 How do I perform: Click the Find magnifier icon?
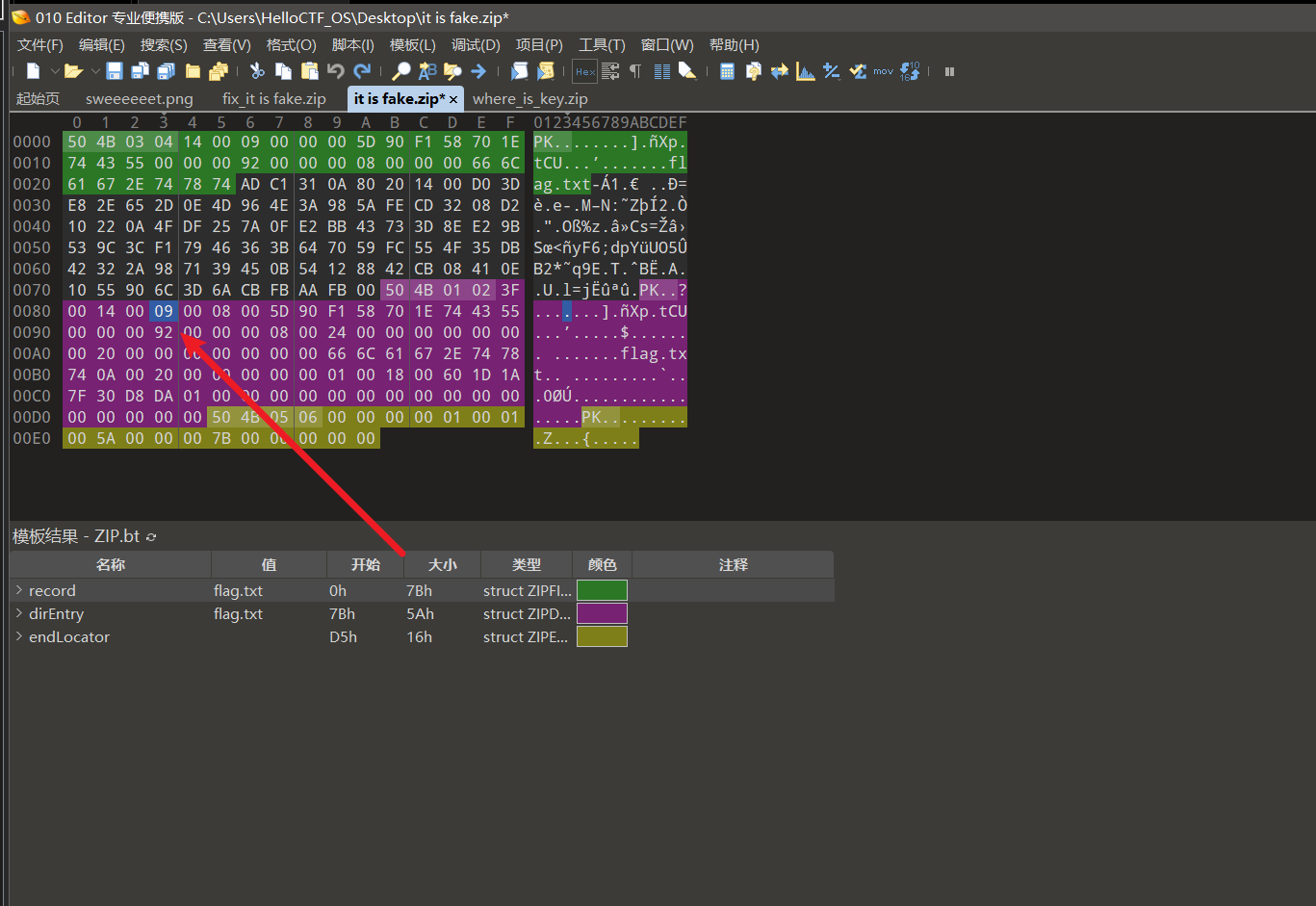pyautogui.click(x=401, y=71)
